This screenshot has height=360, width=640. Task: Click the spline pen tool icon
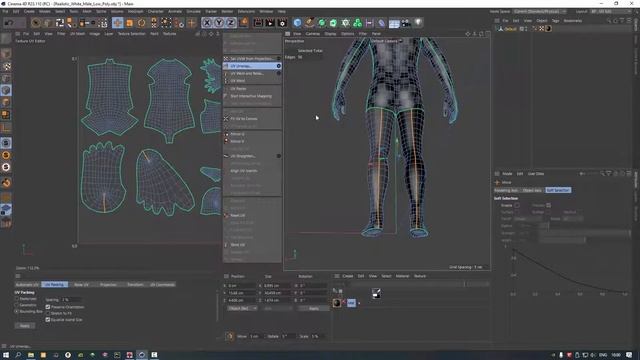click(309, 23)
